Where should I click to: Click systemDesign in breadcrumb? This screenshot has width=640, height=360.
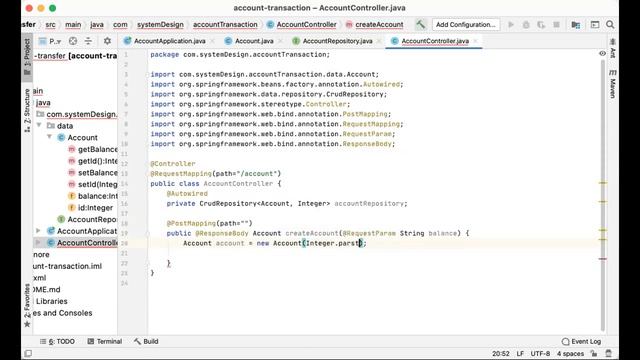pos(160,24)
